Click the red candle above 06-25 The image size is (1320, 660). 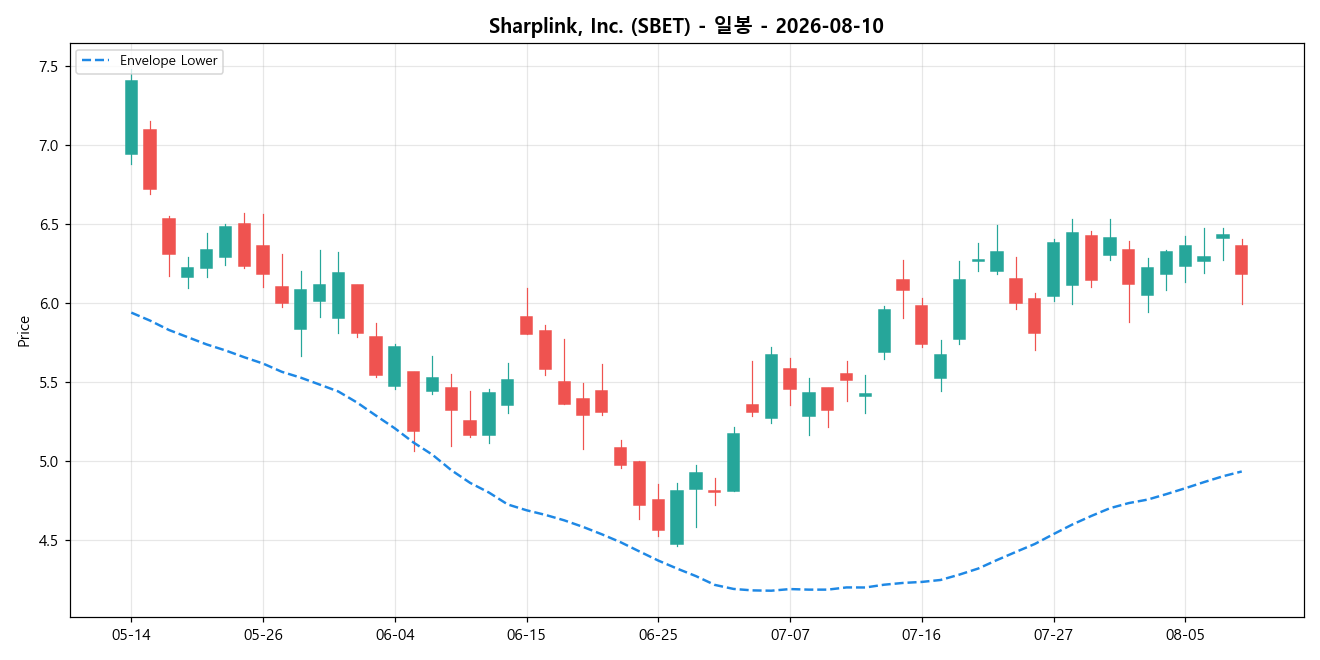click(658, 515)
